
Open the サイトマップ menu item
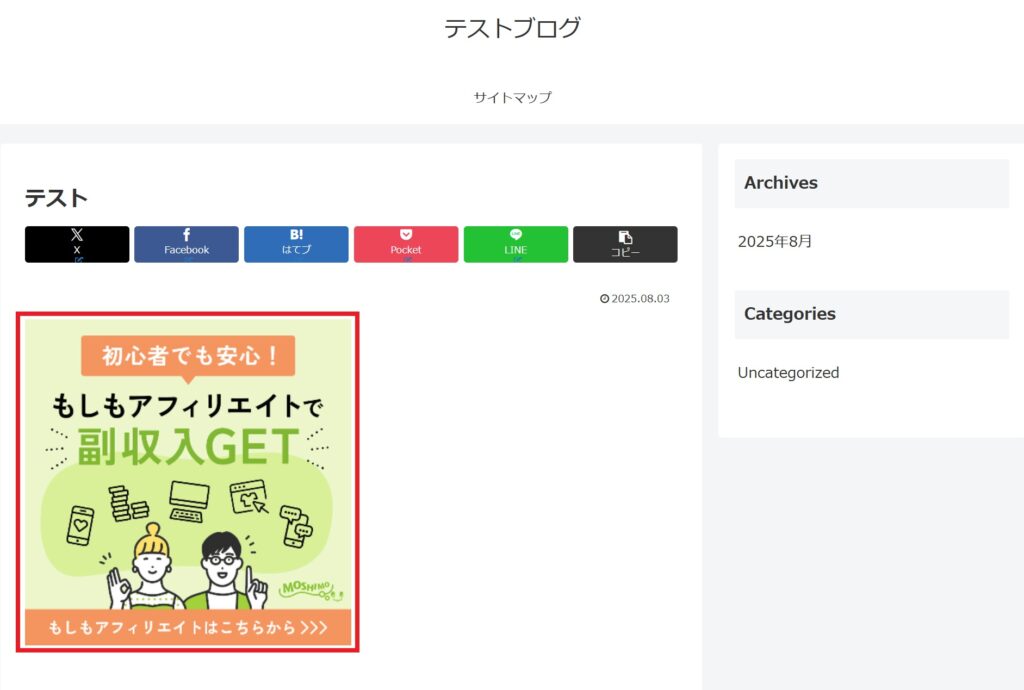pyautogui.click(x=513, y=97)
